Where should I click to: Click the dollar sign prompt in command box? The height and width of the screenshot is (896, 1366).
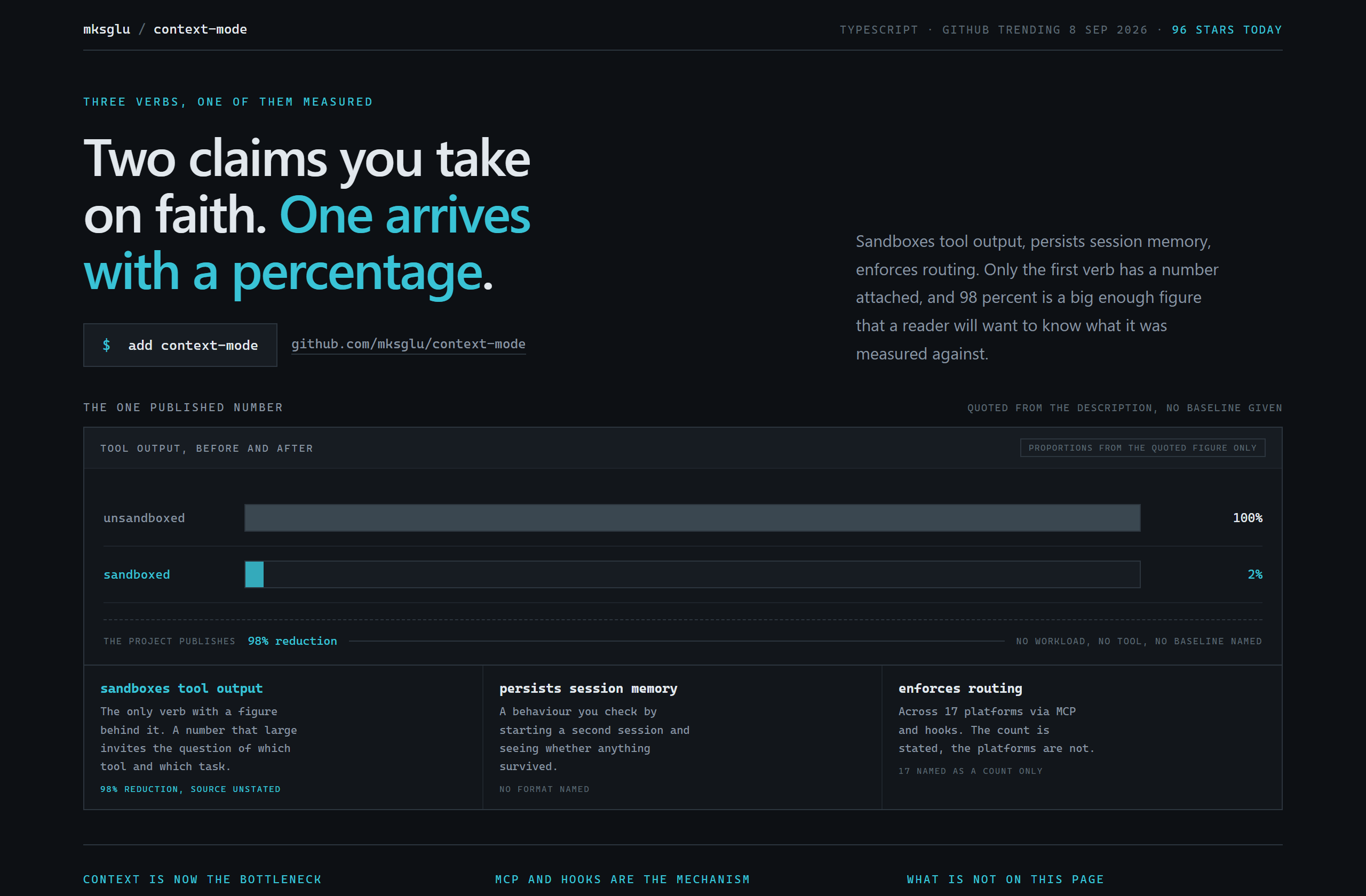(x=106, y=345)
